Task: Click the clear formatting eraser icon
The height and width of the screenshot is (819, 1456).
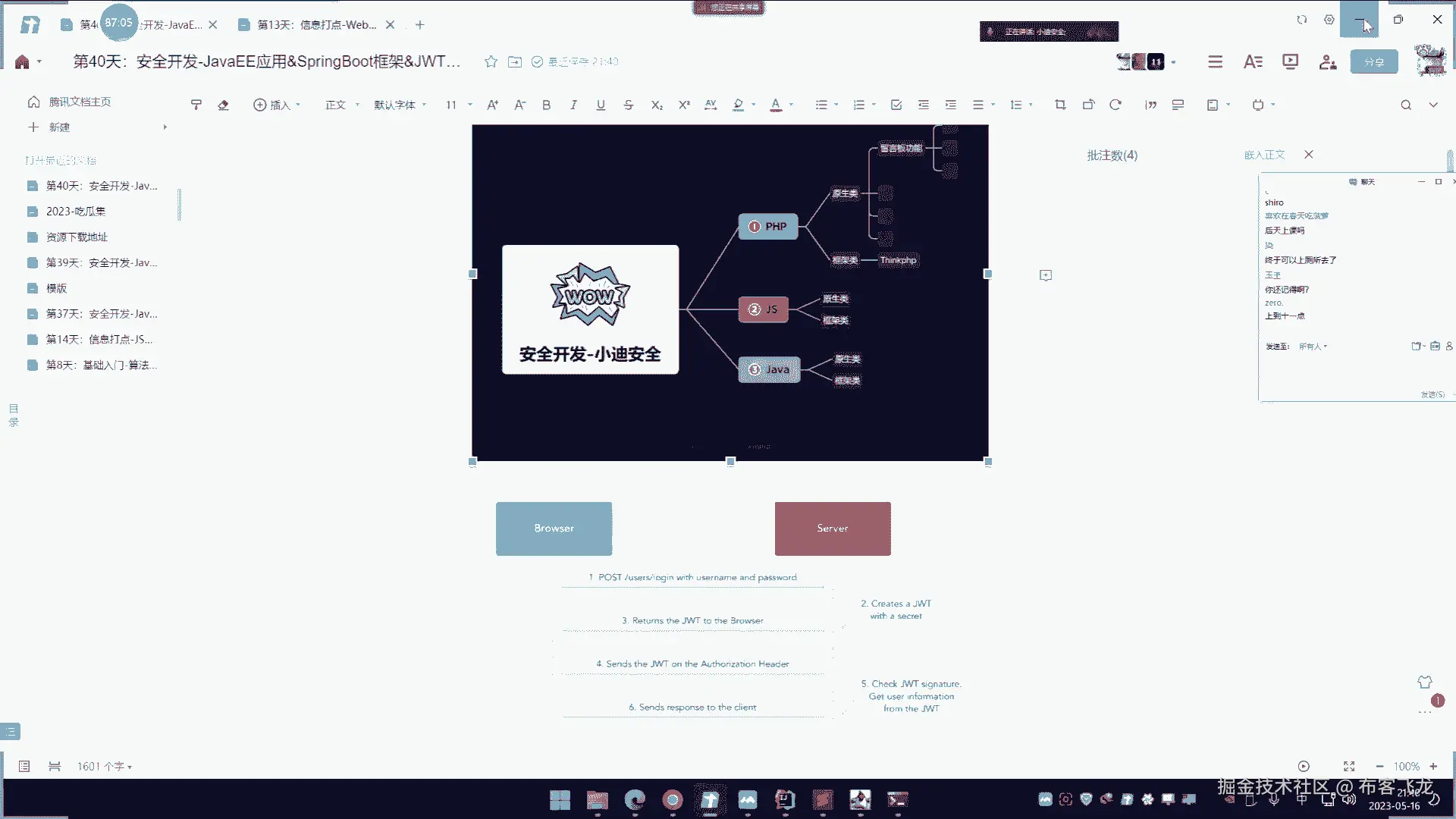Action: [223, 105]
